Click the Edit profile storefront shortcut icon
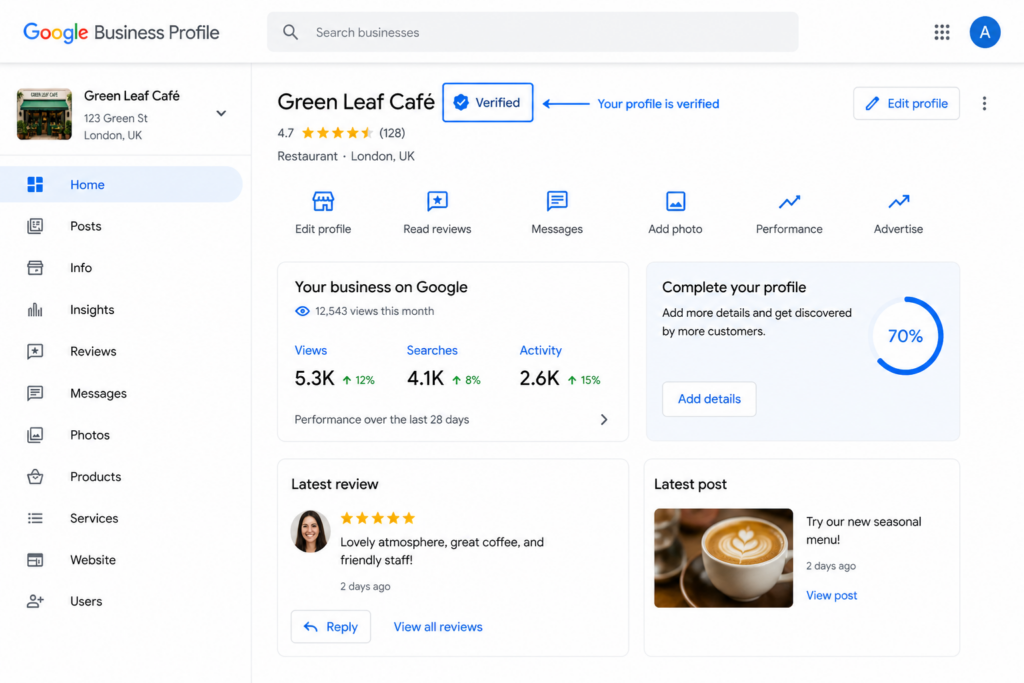The width and height of the screenshot is (1024, 683). click(323, 201)
